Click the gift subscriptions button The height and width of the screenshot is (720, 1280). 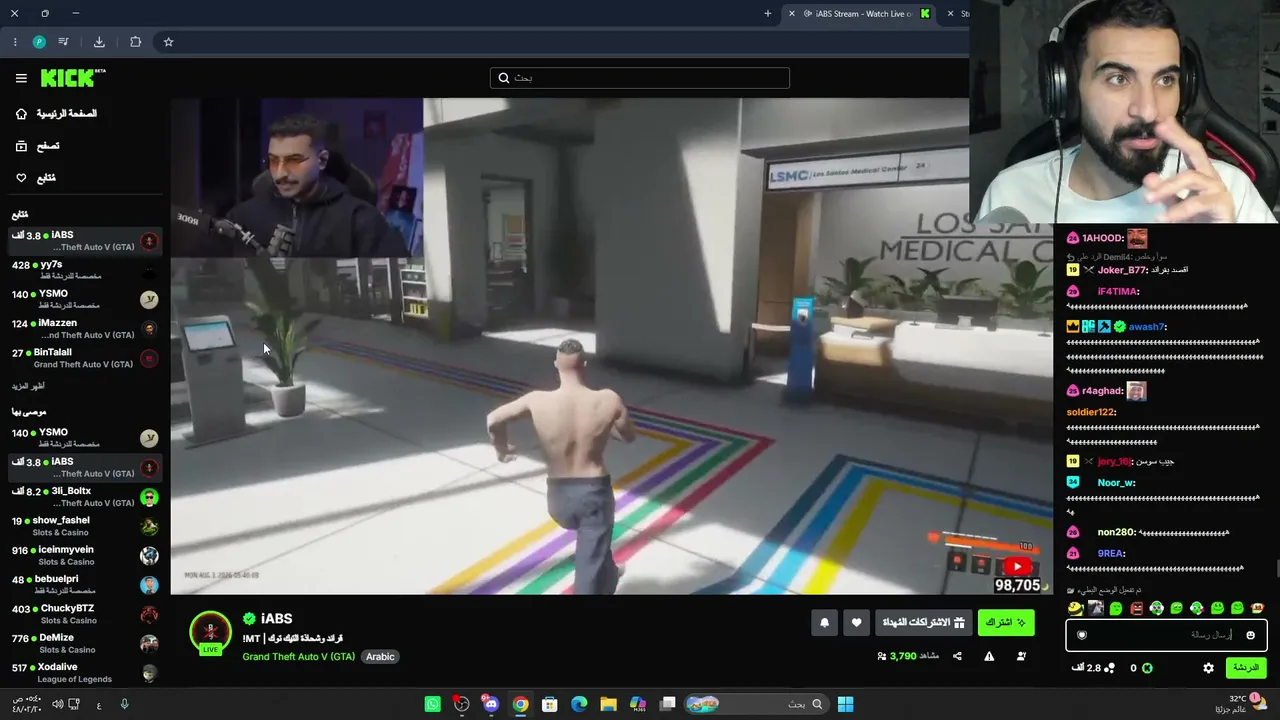[x=924, y=623]
